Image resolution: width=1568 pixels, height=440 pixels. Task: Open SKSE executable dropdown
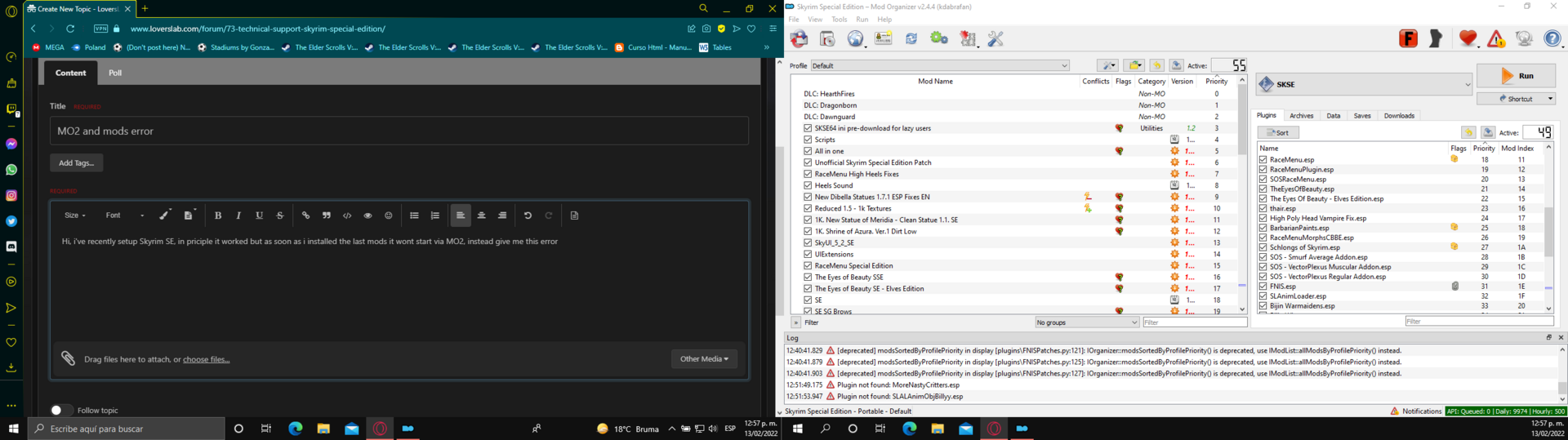coord(1364,84)
